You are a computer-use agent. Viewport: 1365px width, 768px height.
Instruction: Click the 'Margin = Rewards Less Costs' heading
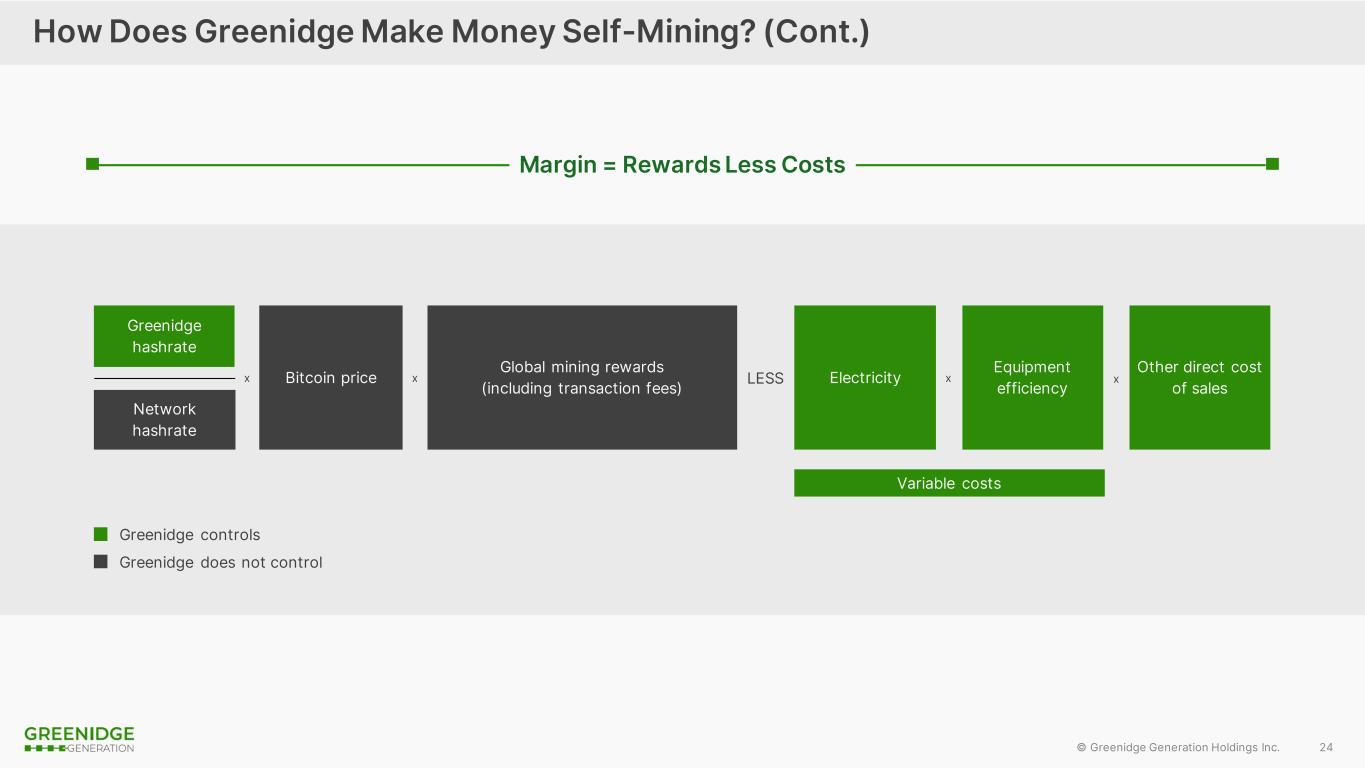pos(682,165)
